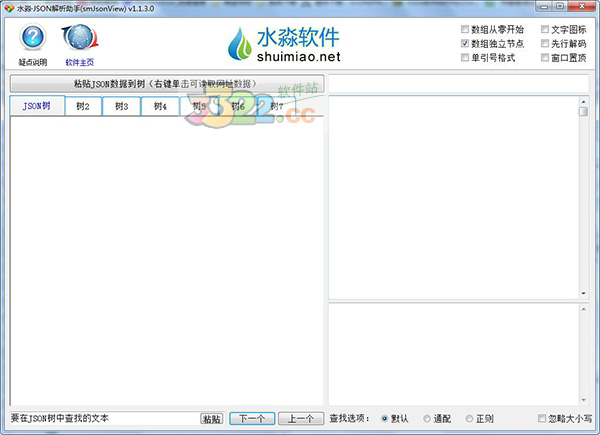Click lower pane scrollbar up arrow

tap(583, 309)
